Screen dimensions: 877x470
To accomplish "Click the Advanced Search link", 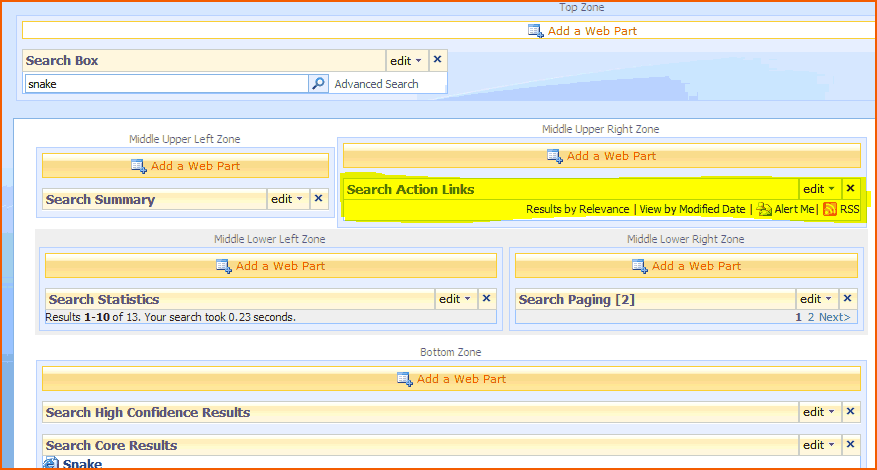I will click(376, 84).
